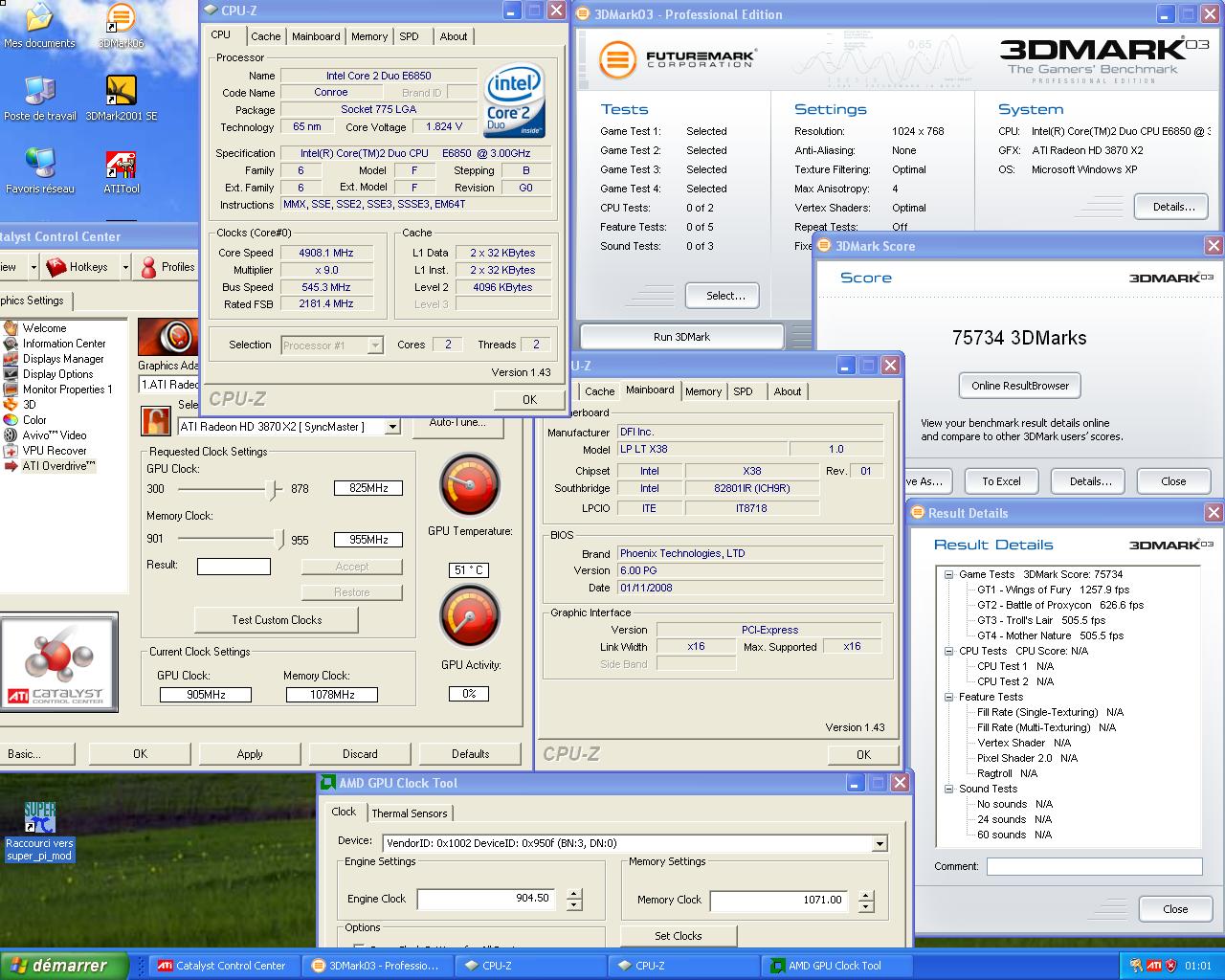1225x980 pixels.
Task: Open Memory tab in top CPU-Z window
Action: click(369, 36)
